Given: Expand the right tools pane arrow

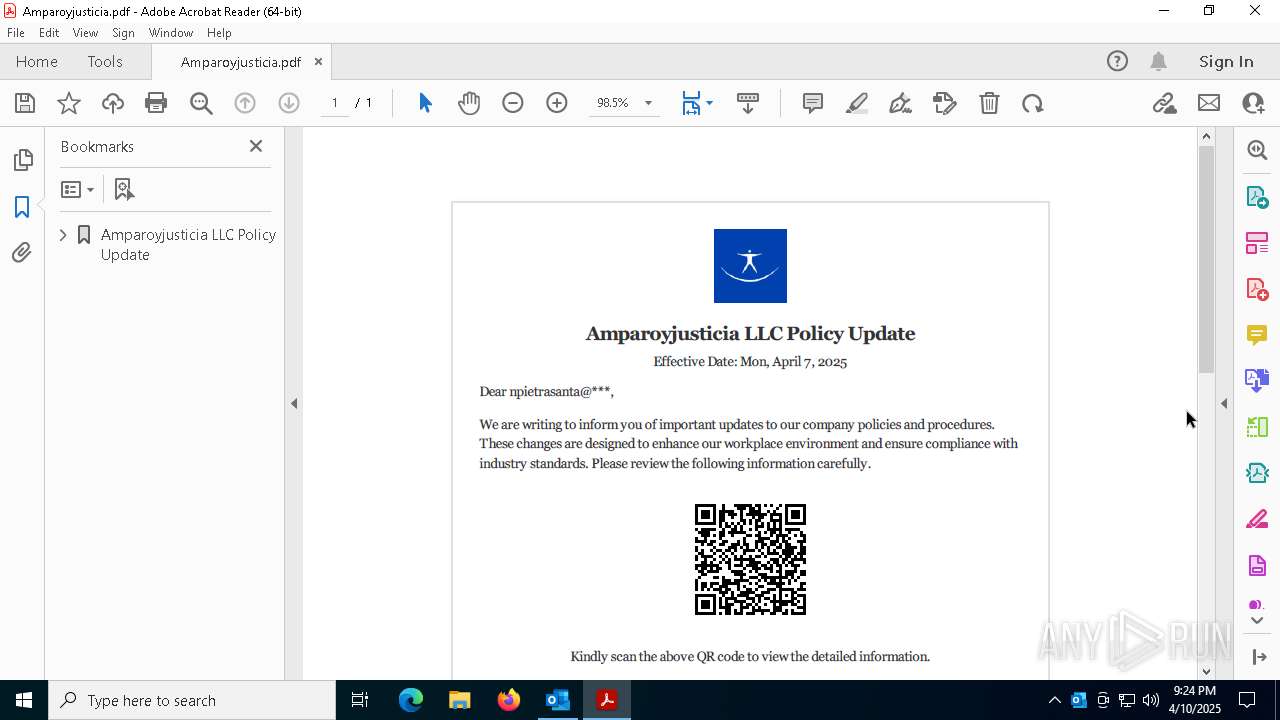Looking at the screenshot, I should tap(1224, 403).
